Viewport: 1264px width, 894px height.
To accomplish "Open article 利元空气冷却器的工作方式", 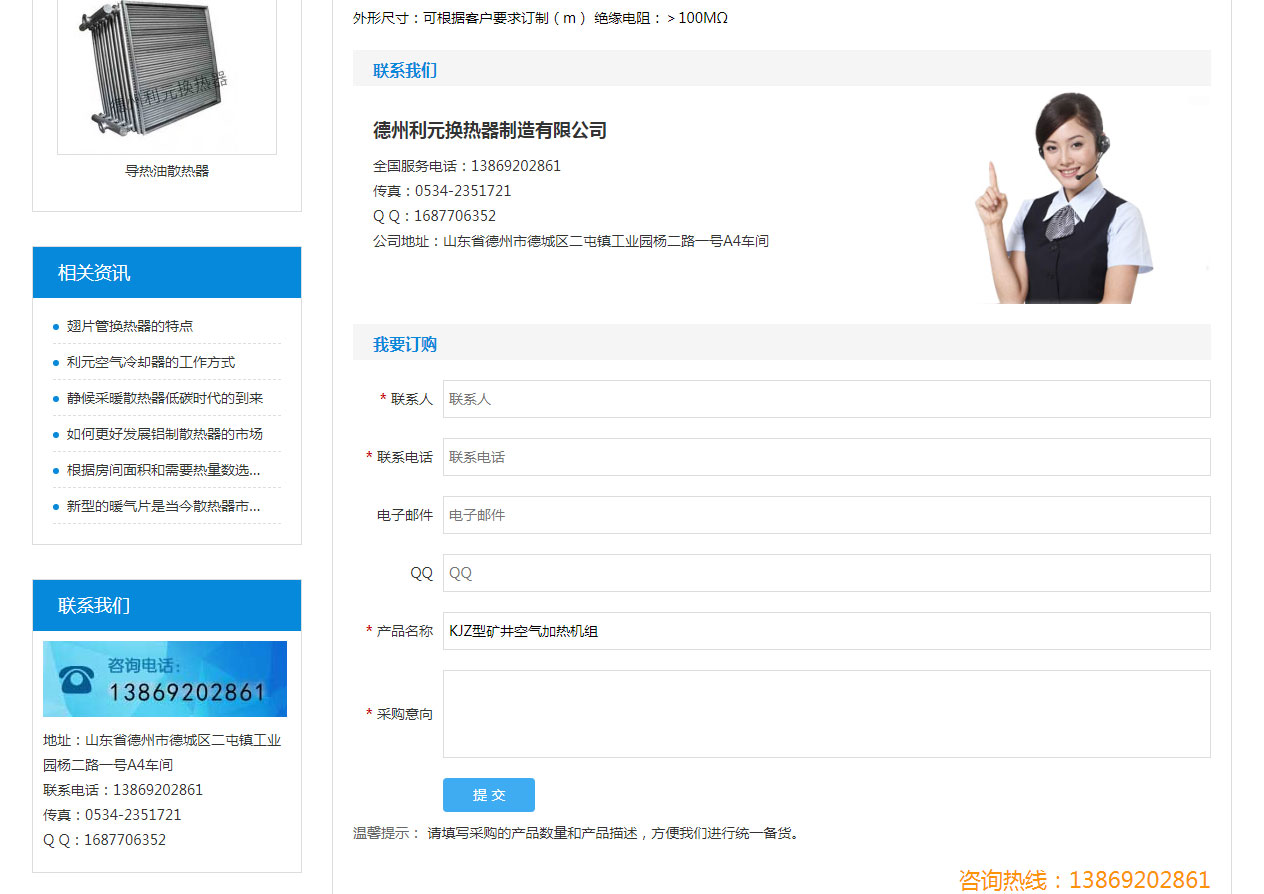I will (151, 362).
